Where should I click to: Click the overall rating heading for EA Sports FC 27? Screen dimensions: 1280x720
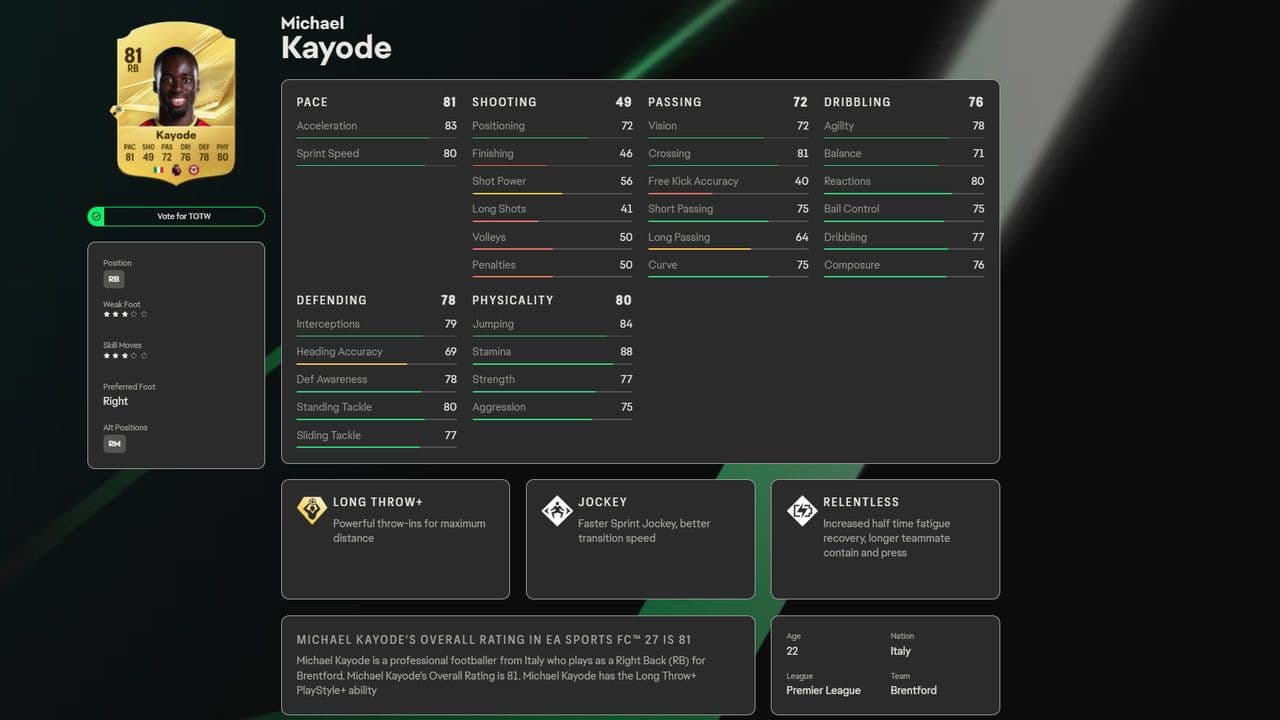(x=494, y=640)
